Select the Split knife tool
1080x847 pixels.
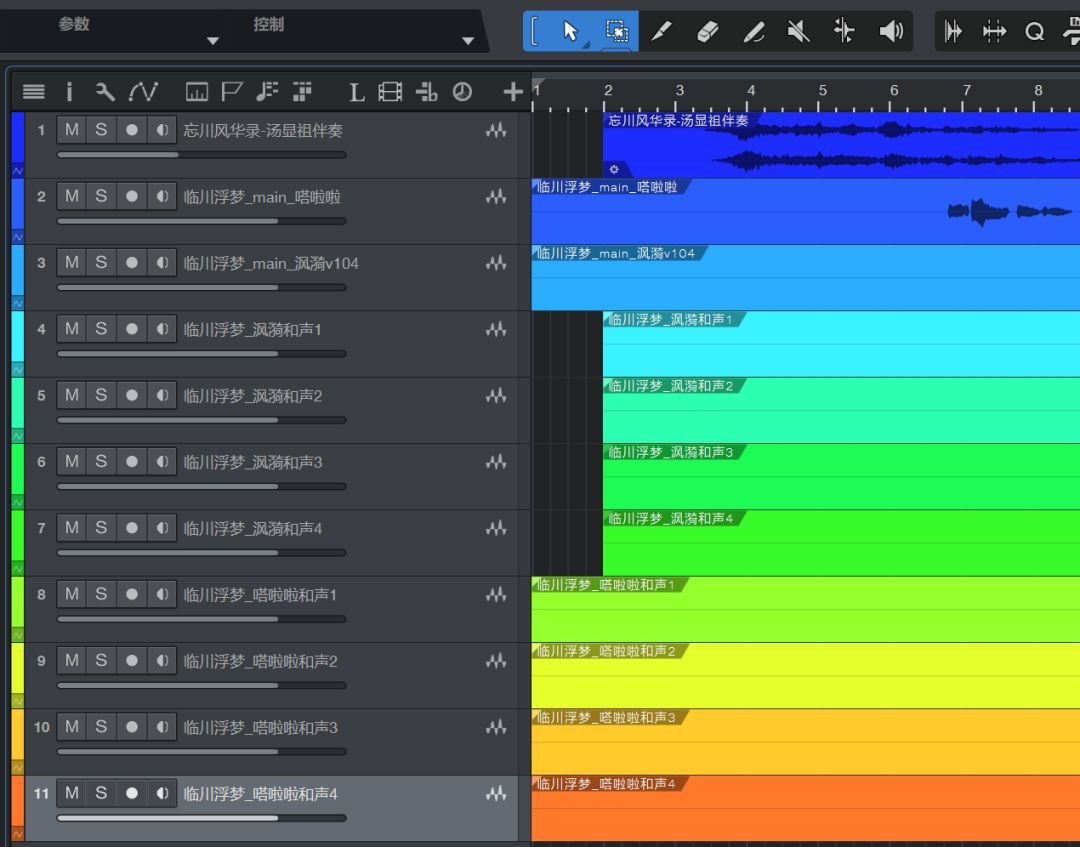[661, 32]
